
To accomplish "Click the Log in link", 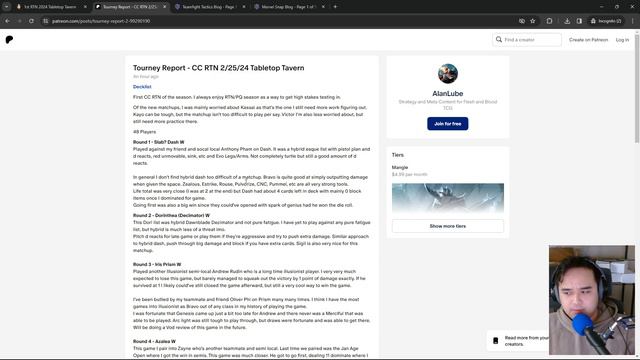I will coord(622,40).
